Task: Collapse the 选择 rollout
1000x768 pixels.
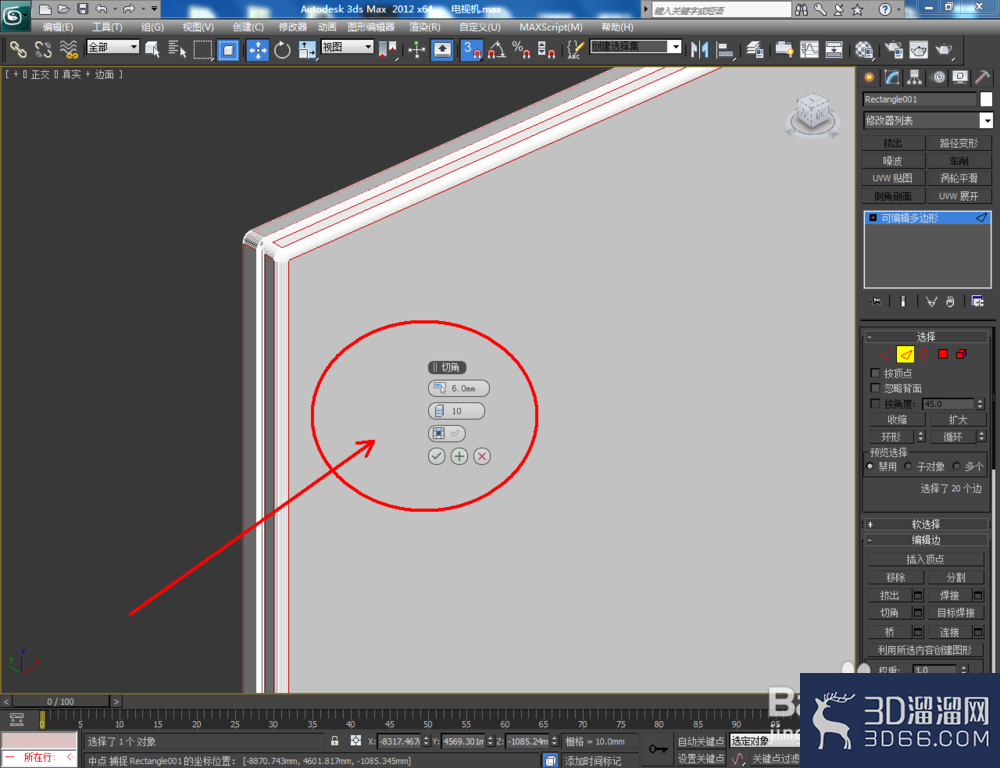Action: 925,337
